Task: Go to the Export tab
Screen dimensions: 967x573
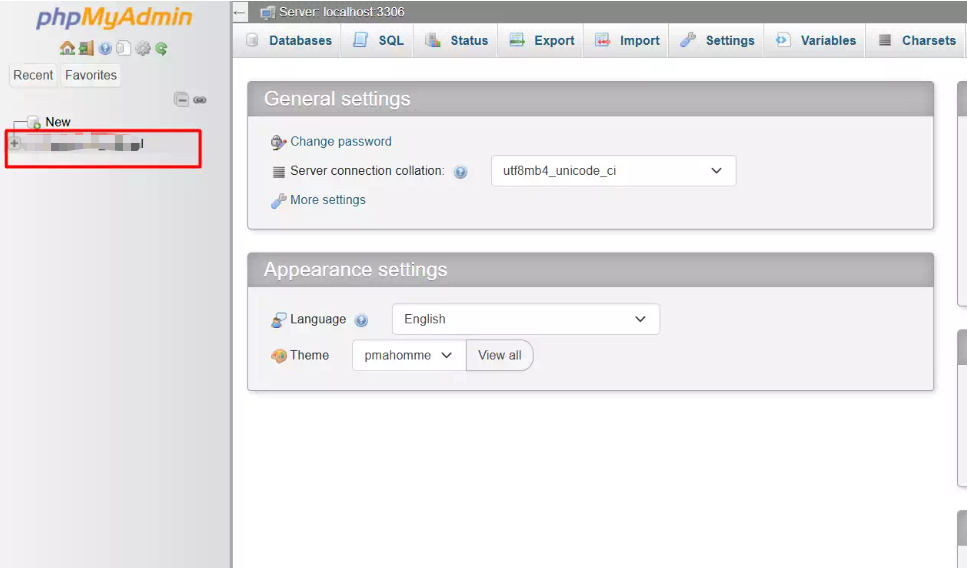Action: click(542, 41)
